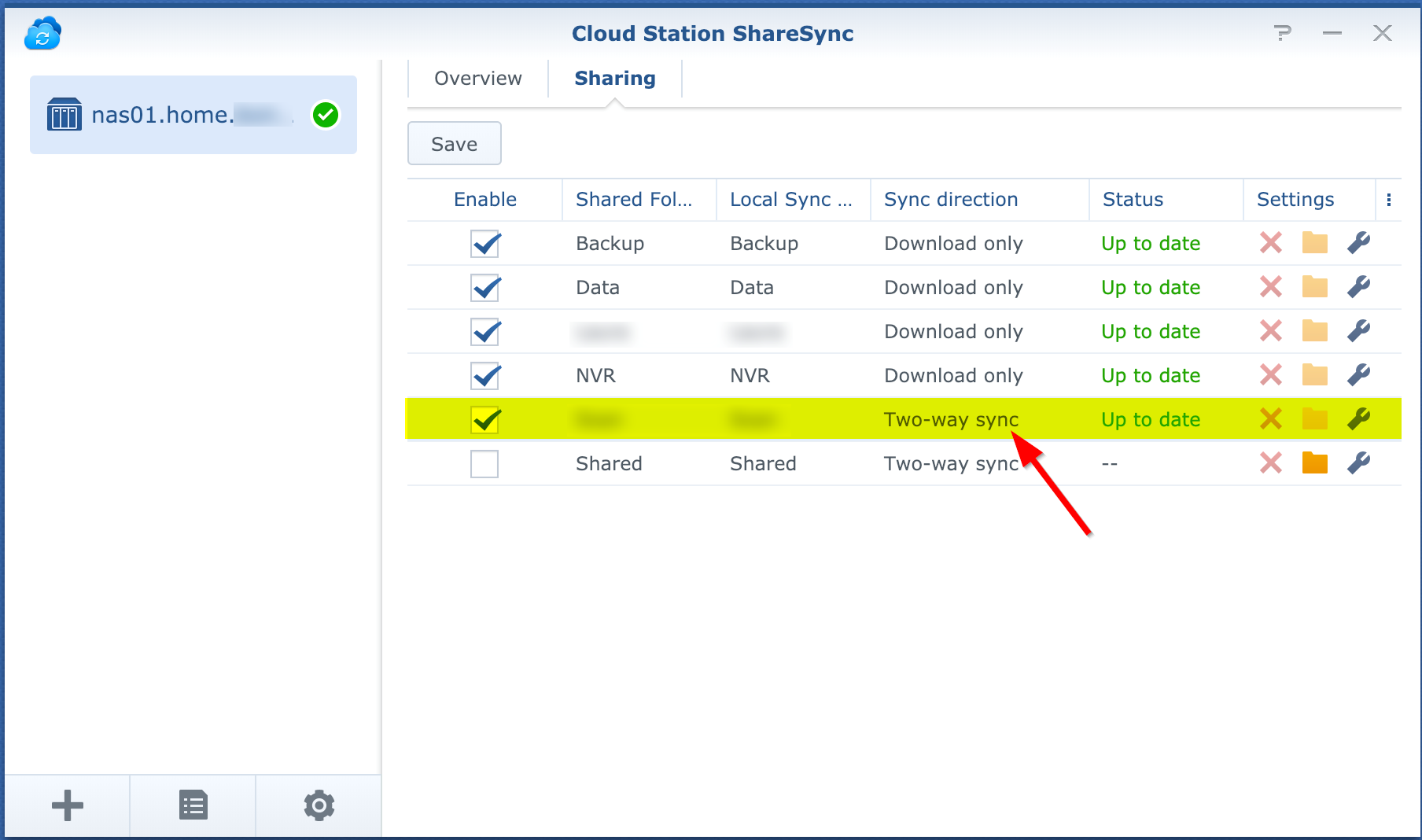Click the green connection status check icon
The height and width of the screenshot is (840, 1422).
pos(326,115)
